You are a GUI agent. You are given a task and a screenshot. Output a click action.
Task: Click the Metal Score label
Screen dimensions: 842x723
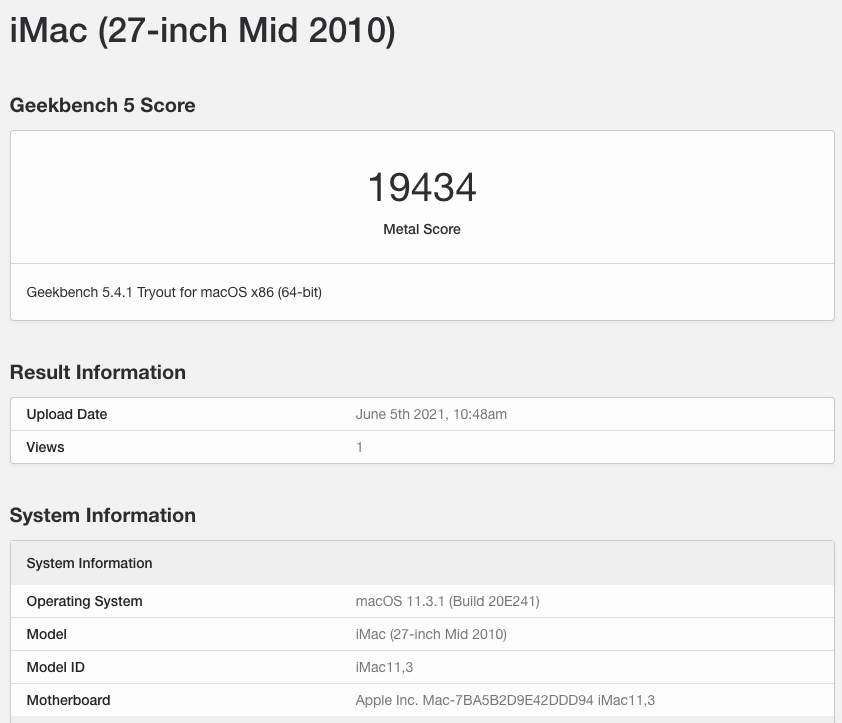point(421,229)
